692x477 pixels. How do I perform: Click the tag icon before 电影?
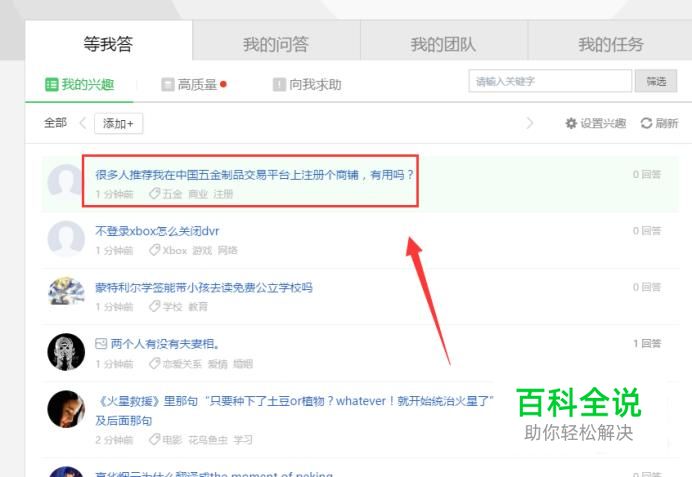point(154,439)
